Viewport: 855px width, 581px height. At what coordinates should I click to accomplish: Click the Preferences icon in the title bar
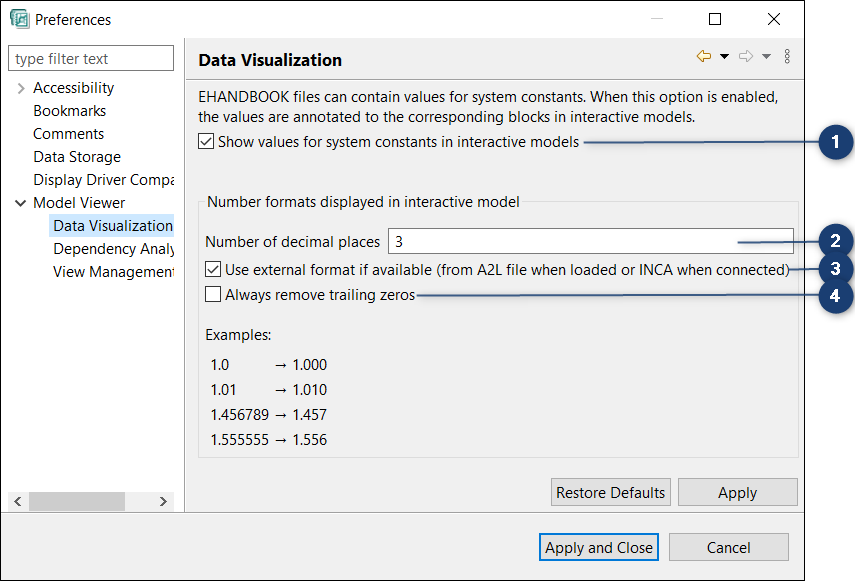click(17, 19)
